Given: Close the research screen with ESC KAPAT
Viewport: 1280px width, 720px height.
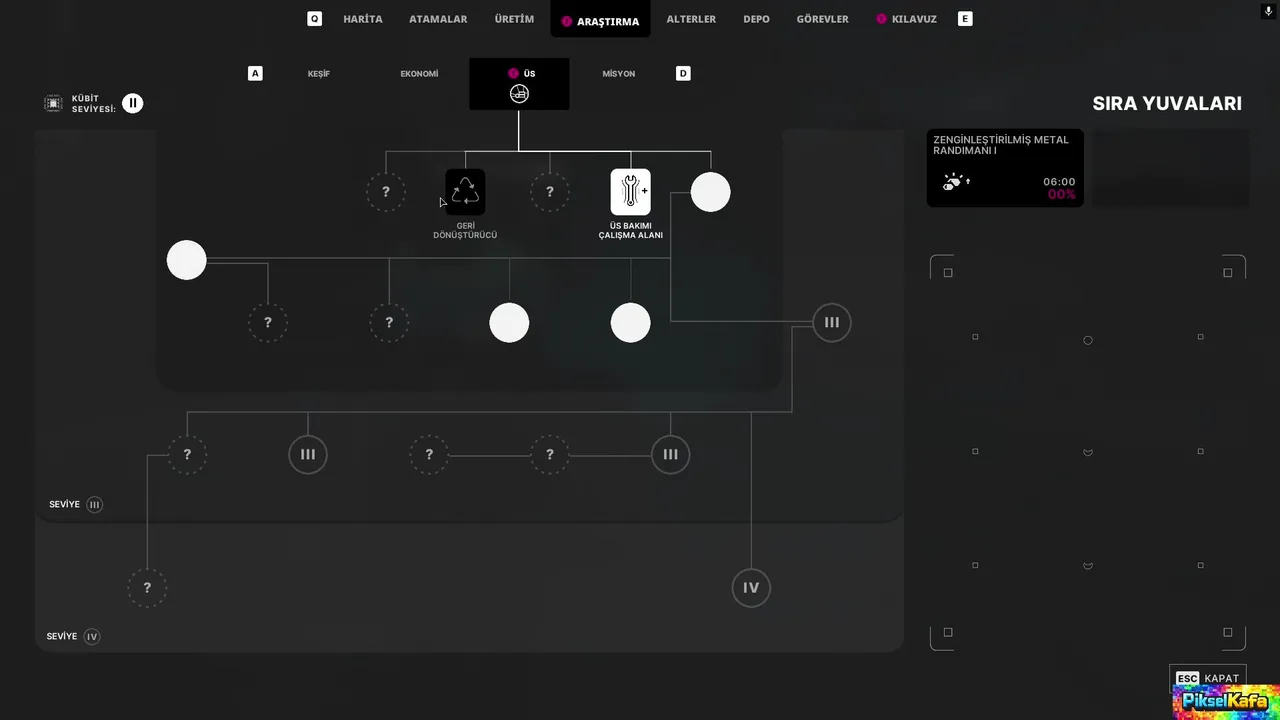Looking at the screenshot, I should (1208, 678).
